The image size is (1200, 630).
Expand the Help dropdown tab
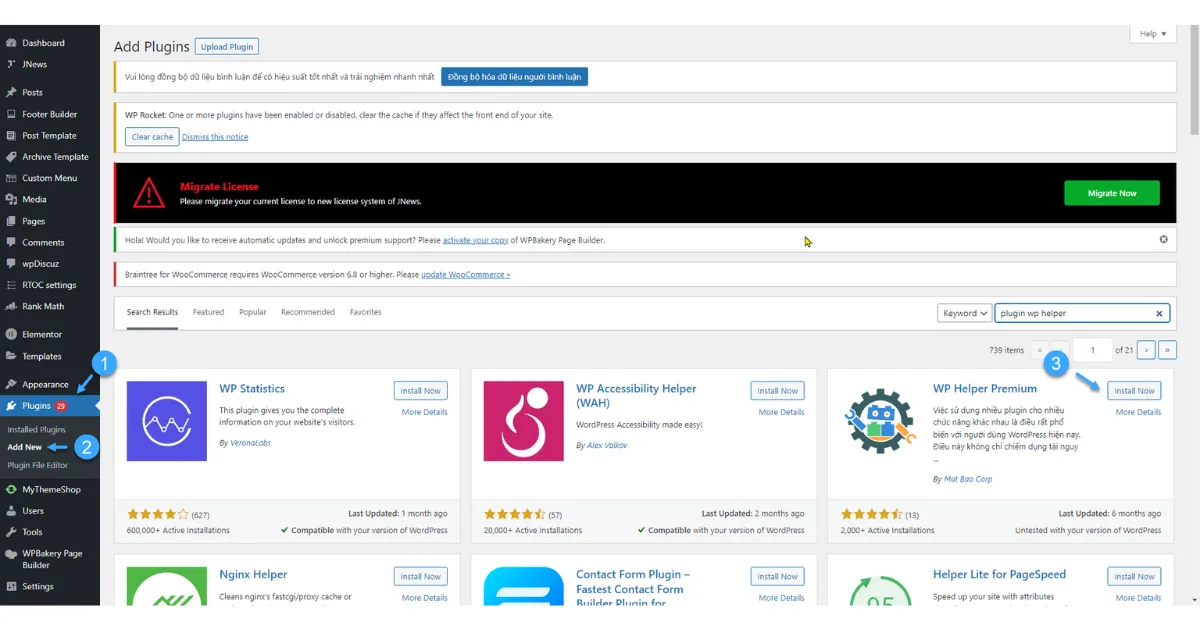1153,34
